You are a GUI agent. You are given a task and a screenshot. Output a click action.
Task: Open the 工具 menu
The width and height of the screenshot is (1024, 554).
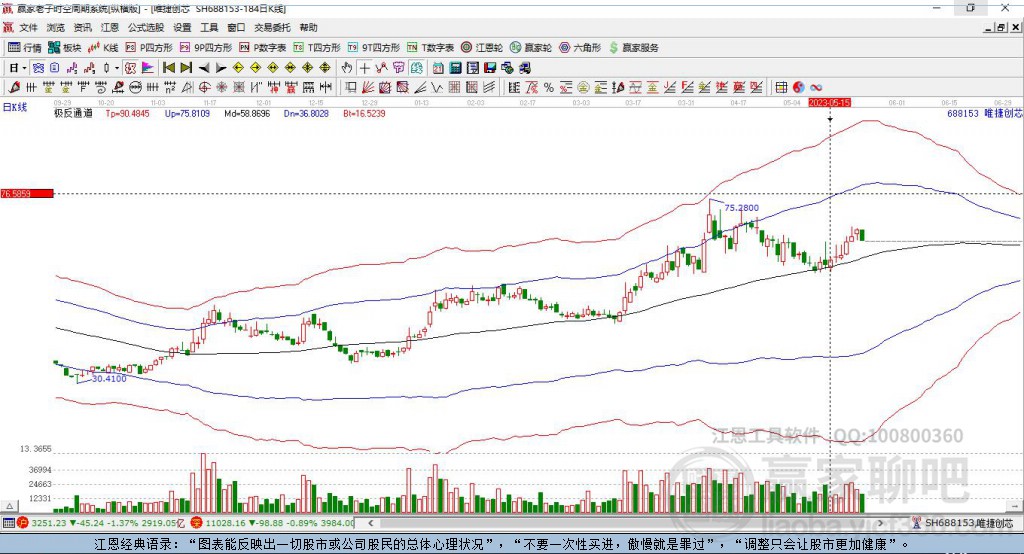(x=209, y=27)
